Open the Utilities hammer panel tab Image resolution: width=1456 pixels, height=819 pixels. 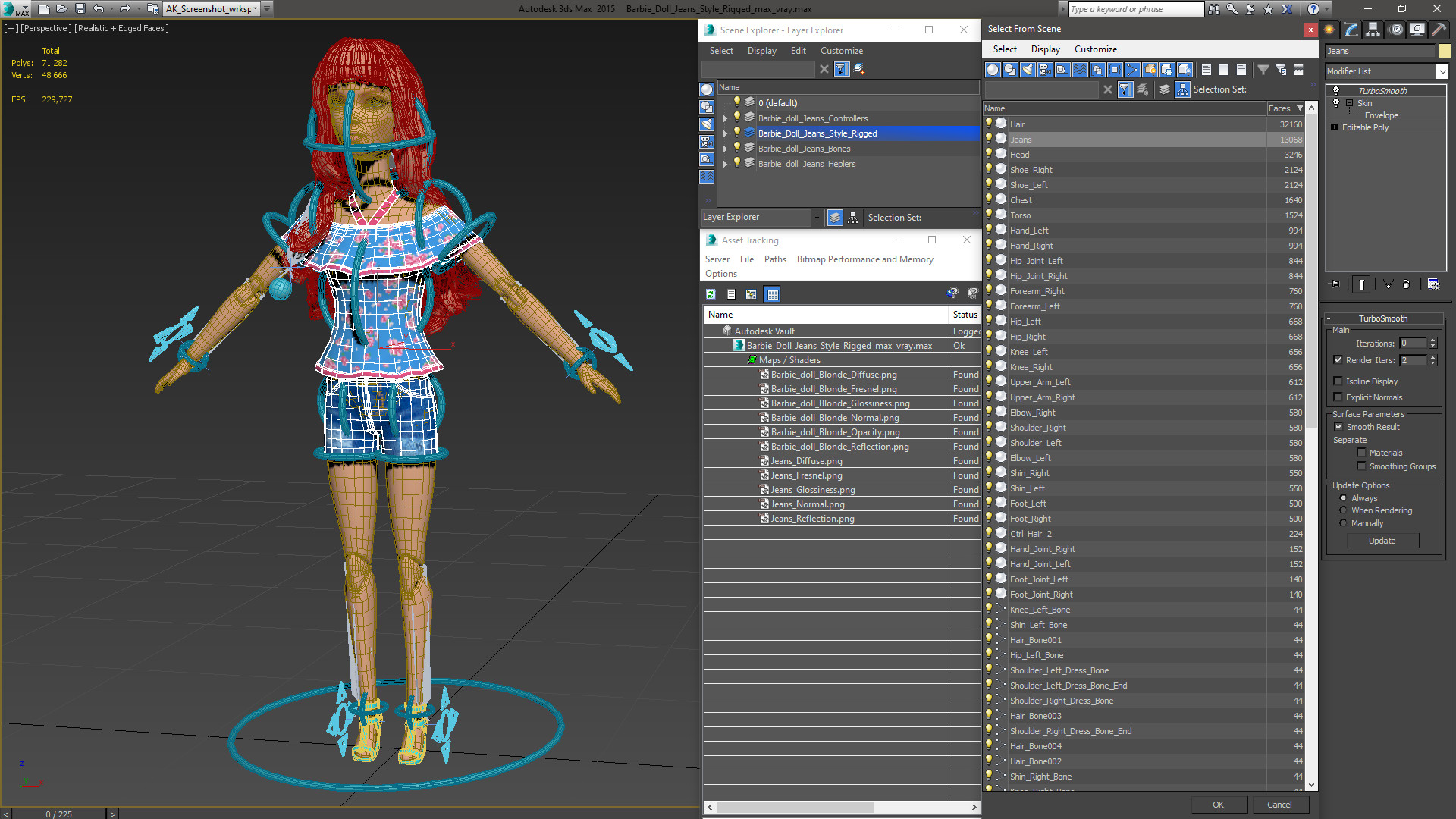click(x=1439, y=30)
